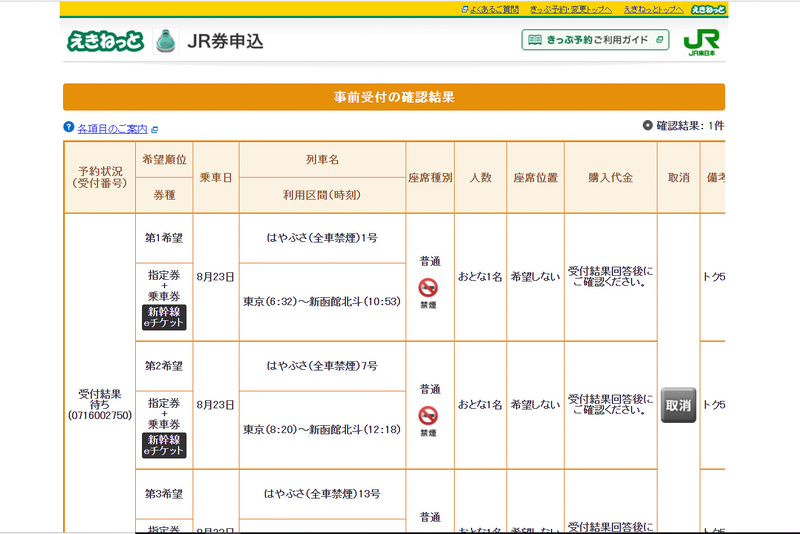
Task: Click the 受付結果待ち (0716002750) status cell
Action: point(100,405)
